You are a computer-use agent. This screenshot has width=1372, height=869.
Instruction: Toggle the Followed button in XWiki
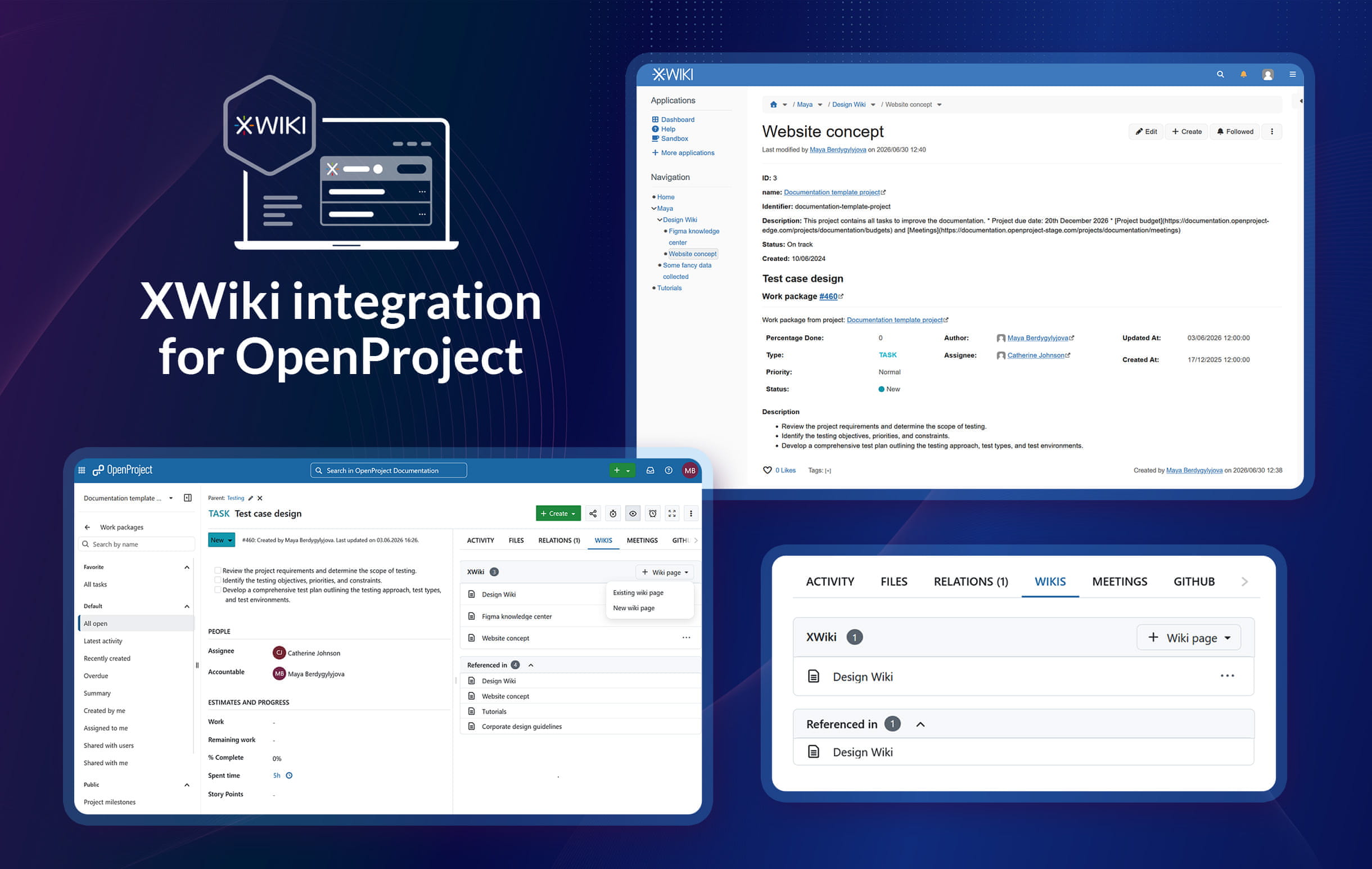coord(1235,132)
